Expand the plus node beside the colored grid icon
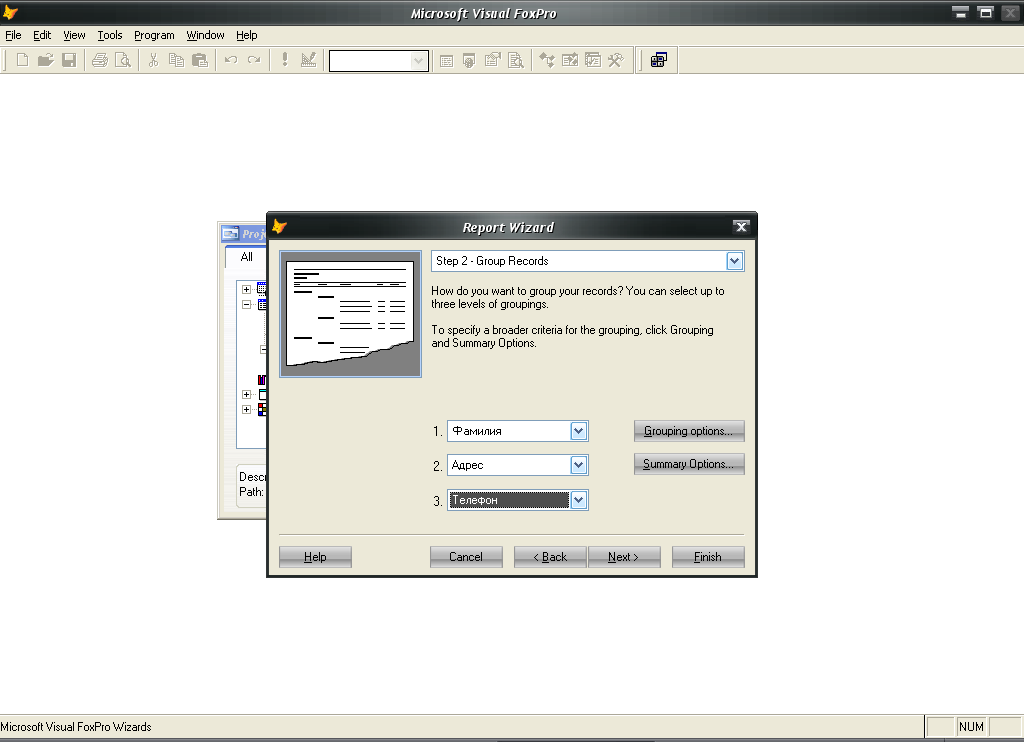1024x742 pixels. point(246,410)
